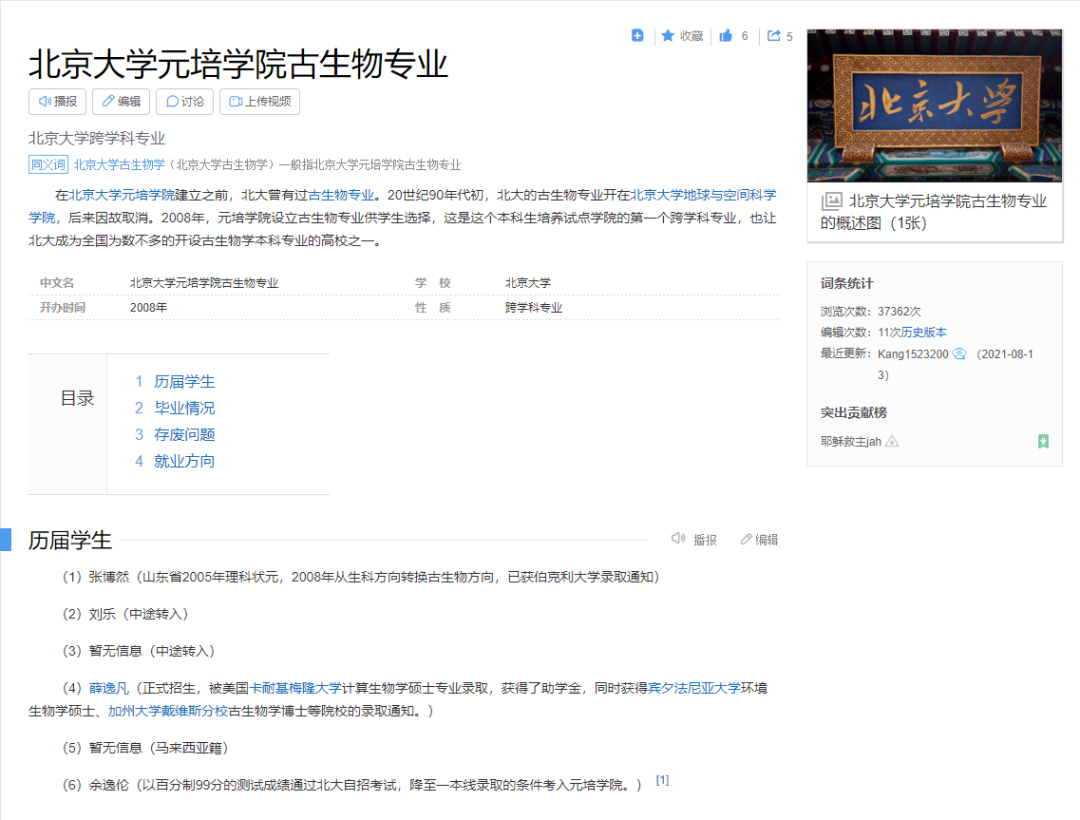Click the badge icon next to Kang1523200
This screenshot has height=820, width=1080.
coord(959,354)
